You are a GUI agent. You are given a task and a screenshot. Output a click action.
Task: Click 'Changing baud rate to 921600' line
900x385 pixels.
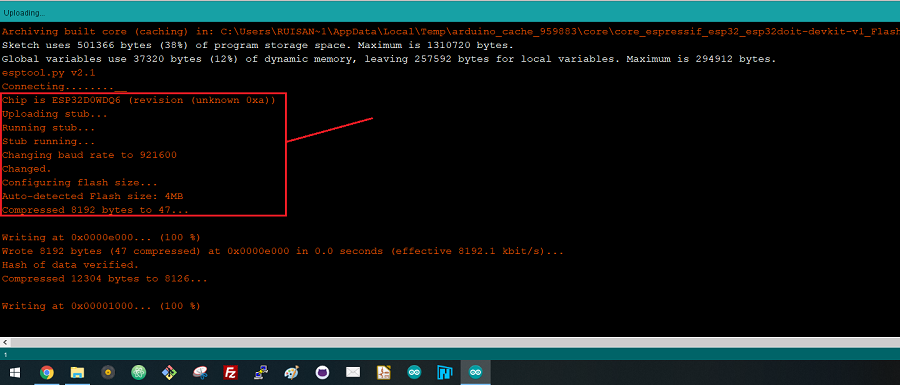(x=90, y=155)
